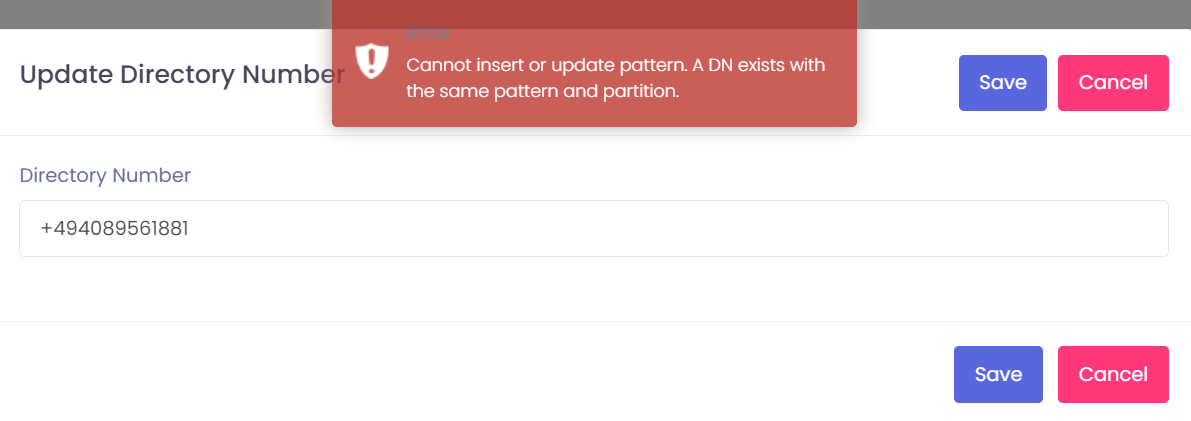Click blank dialog body below the input field
The height and width of the screenshot is (421, 1191).
[x=594, y=288]
